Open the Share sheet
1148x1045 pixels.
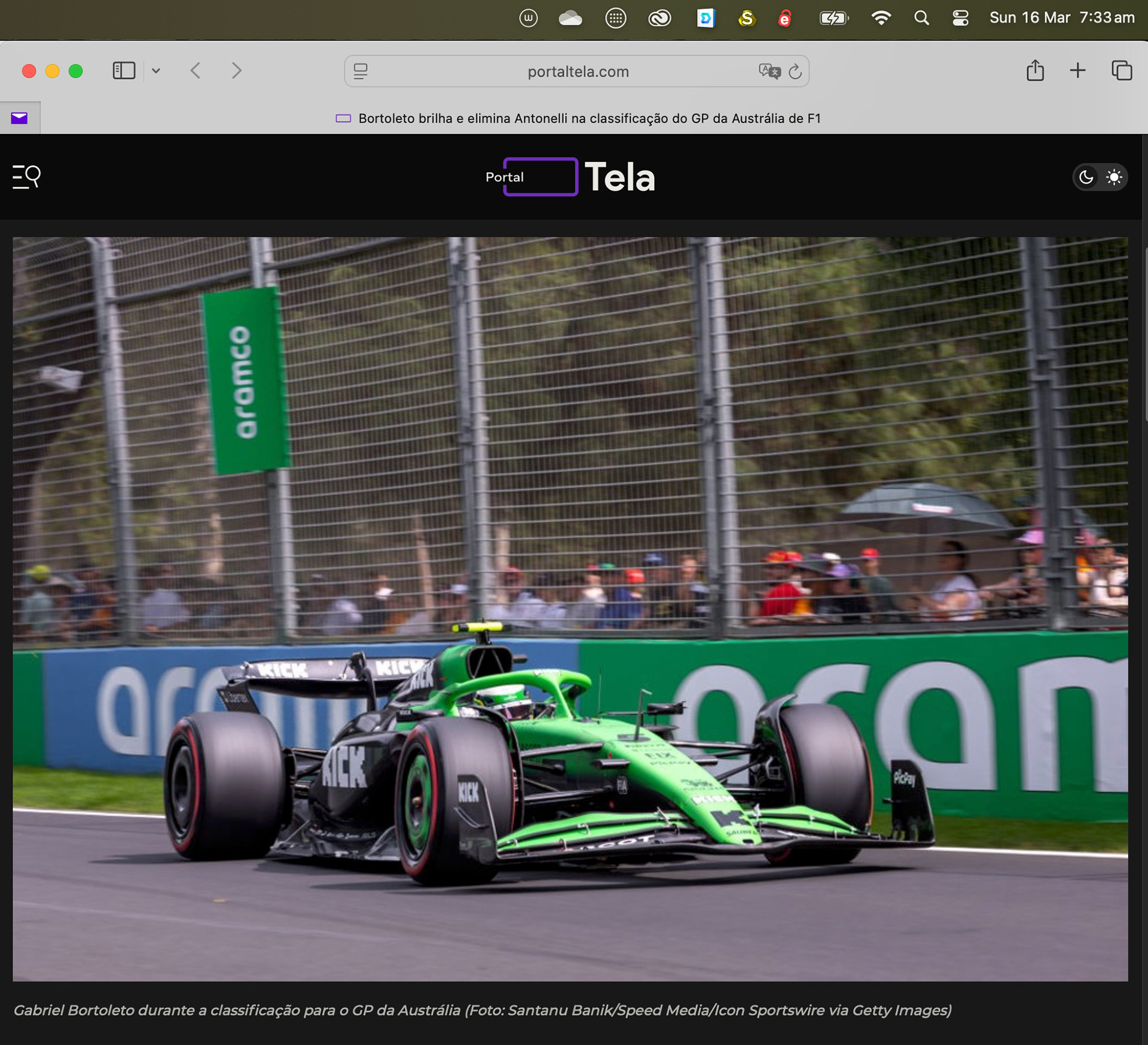(1035, 71)
